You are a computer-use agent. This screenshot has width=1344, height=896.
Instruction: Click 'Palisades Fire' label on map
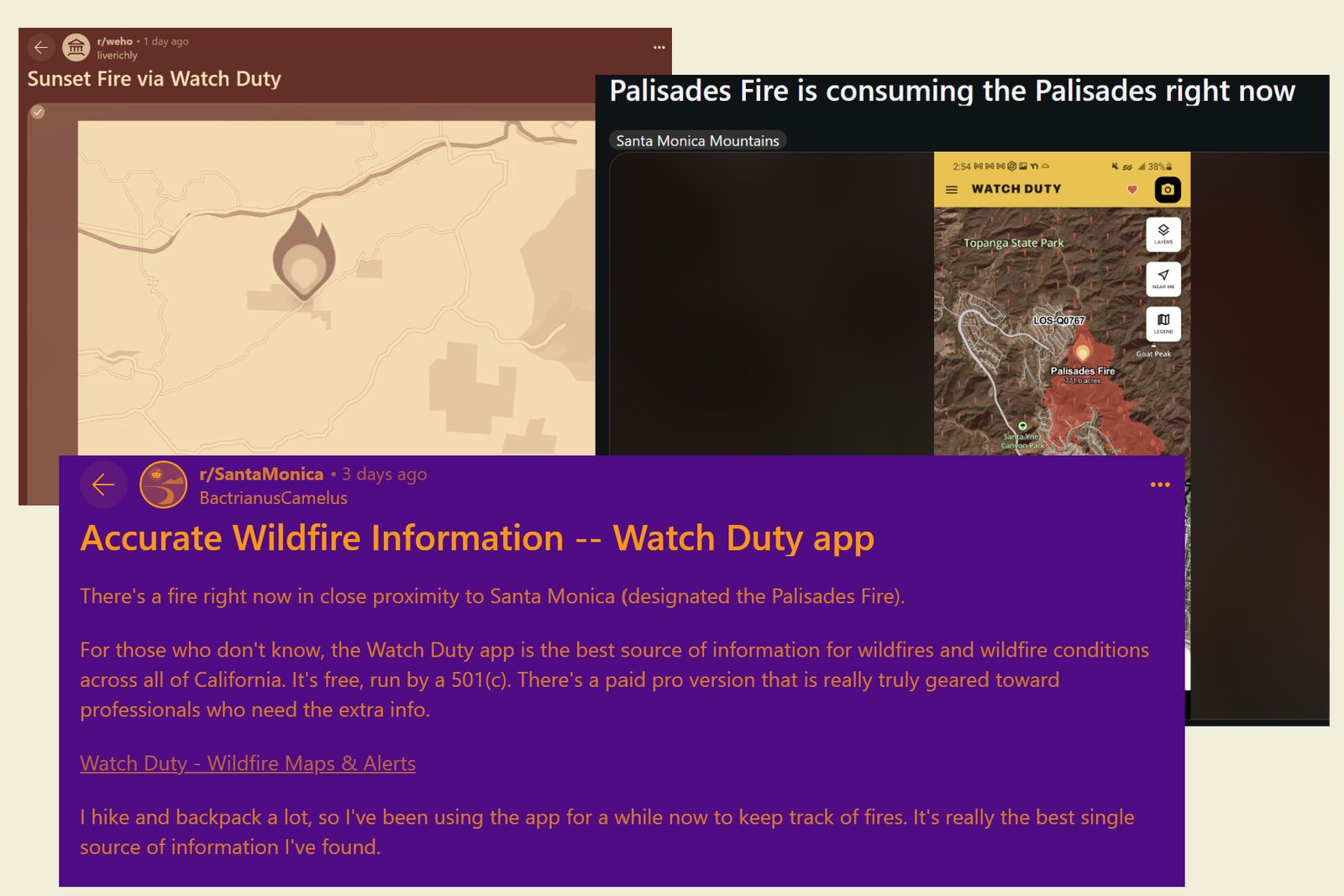(1083, 371)
